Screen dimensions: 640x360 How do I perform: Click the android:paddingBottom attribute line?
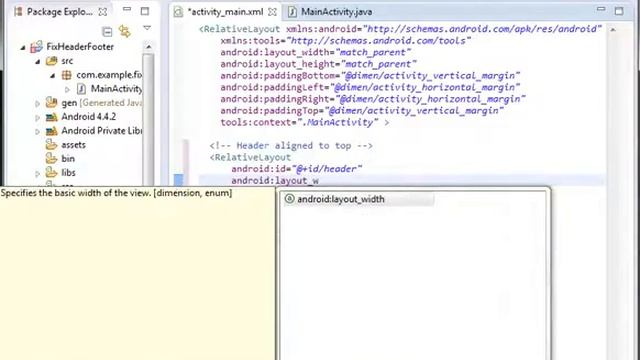[370, 76]
